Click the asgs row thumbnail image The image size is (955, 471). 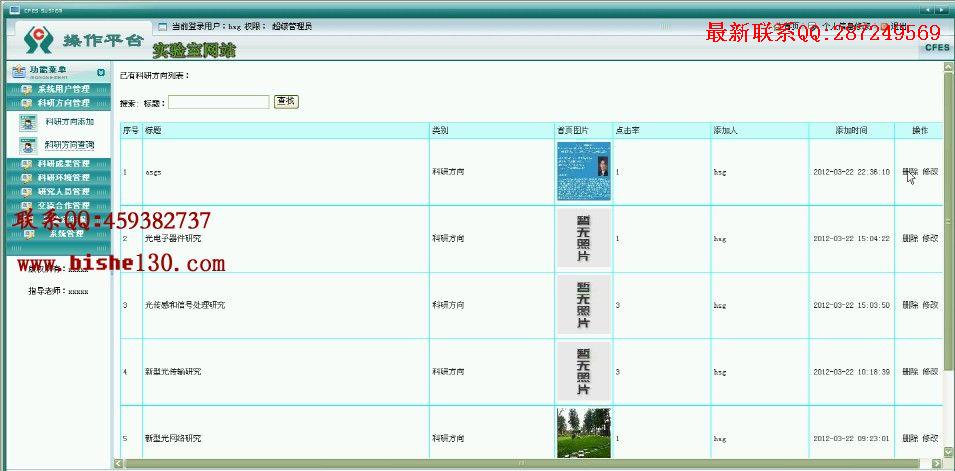pyautogui.click(x=583, y=171)
